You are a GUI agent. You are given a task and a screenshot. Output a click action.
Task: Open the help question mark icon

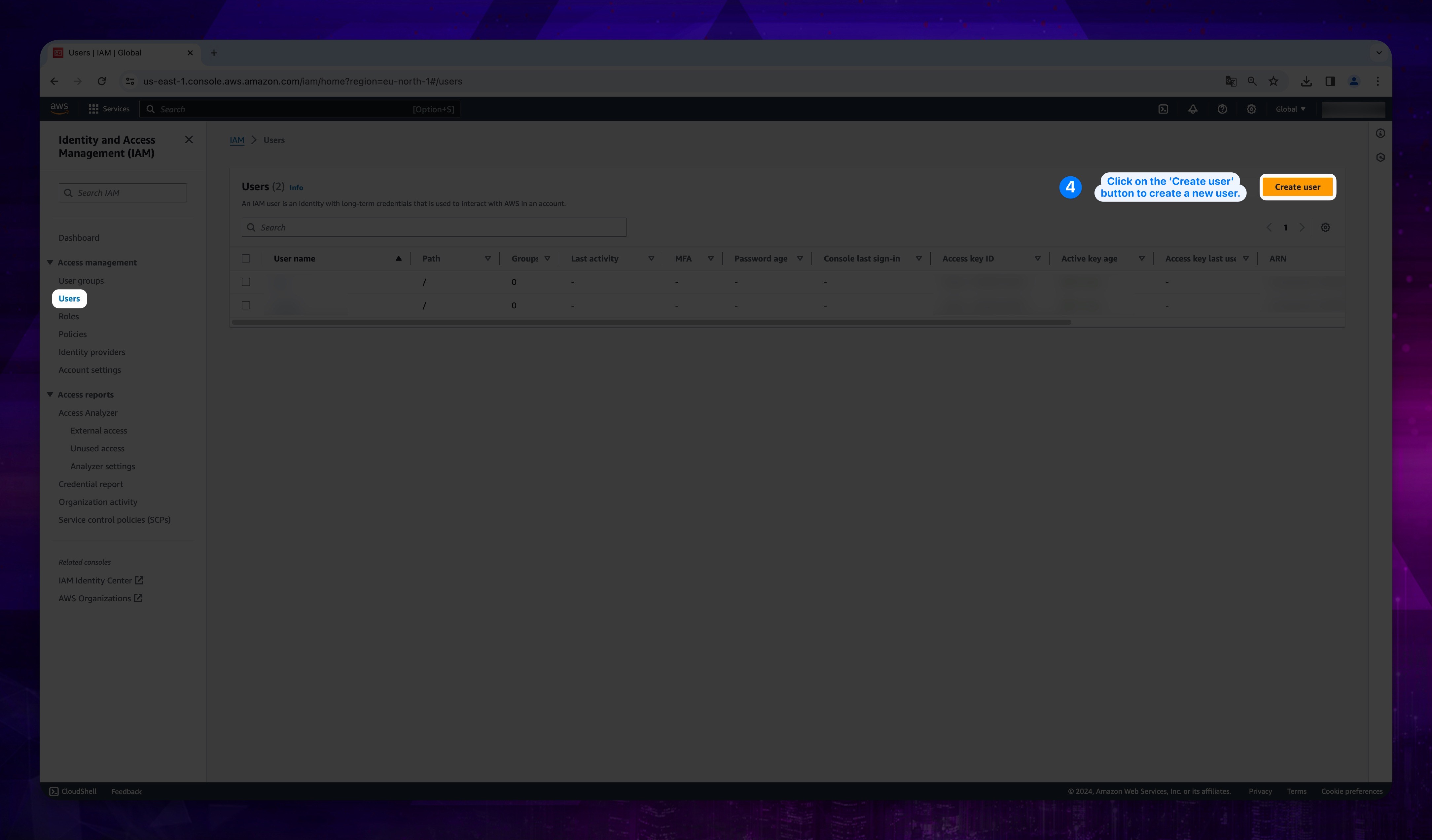click(1222, 109)
